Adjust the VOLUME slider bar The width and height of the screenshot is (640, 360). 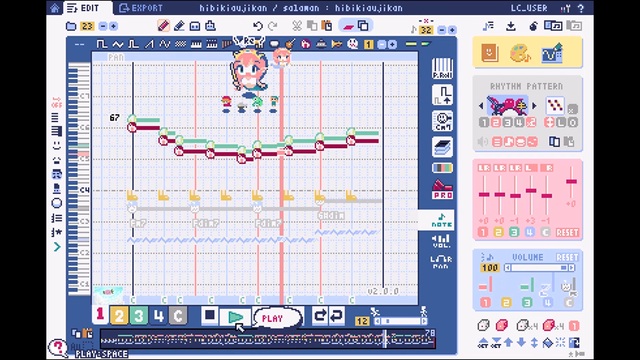539,268
